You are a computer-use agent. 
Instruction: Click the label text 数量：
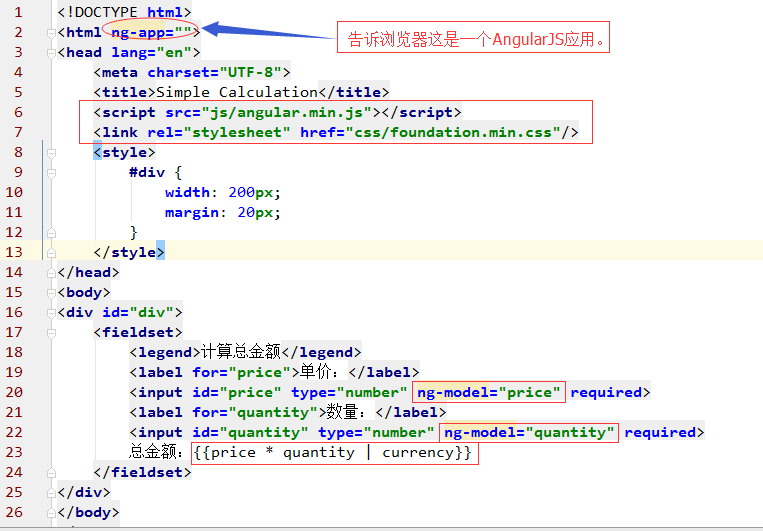pyautogui.click(x=346, y=411)
